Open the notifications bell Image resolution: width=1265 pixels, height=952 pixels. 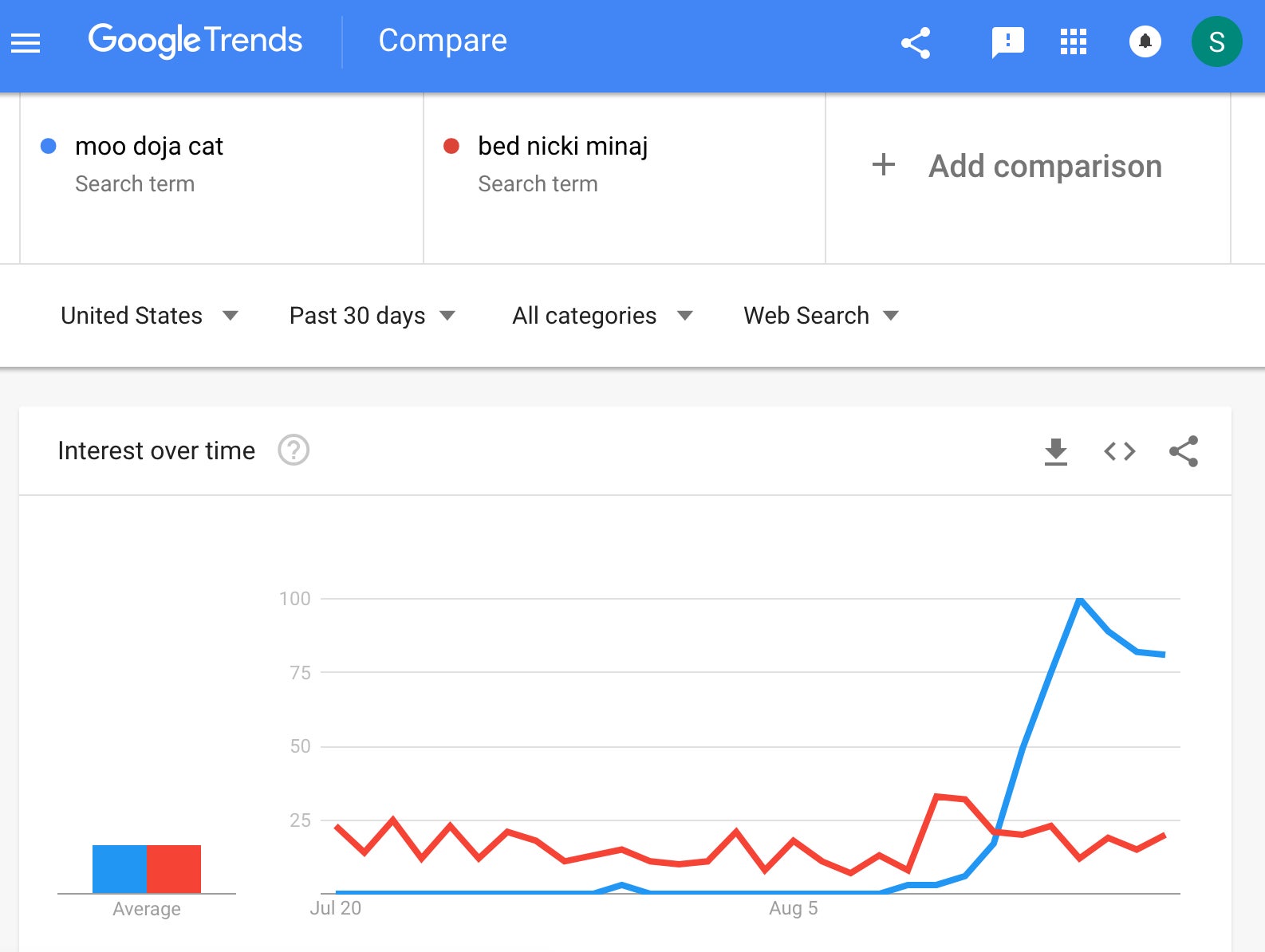[x=1145, y=41]
